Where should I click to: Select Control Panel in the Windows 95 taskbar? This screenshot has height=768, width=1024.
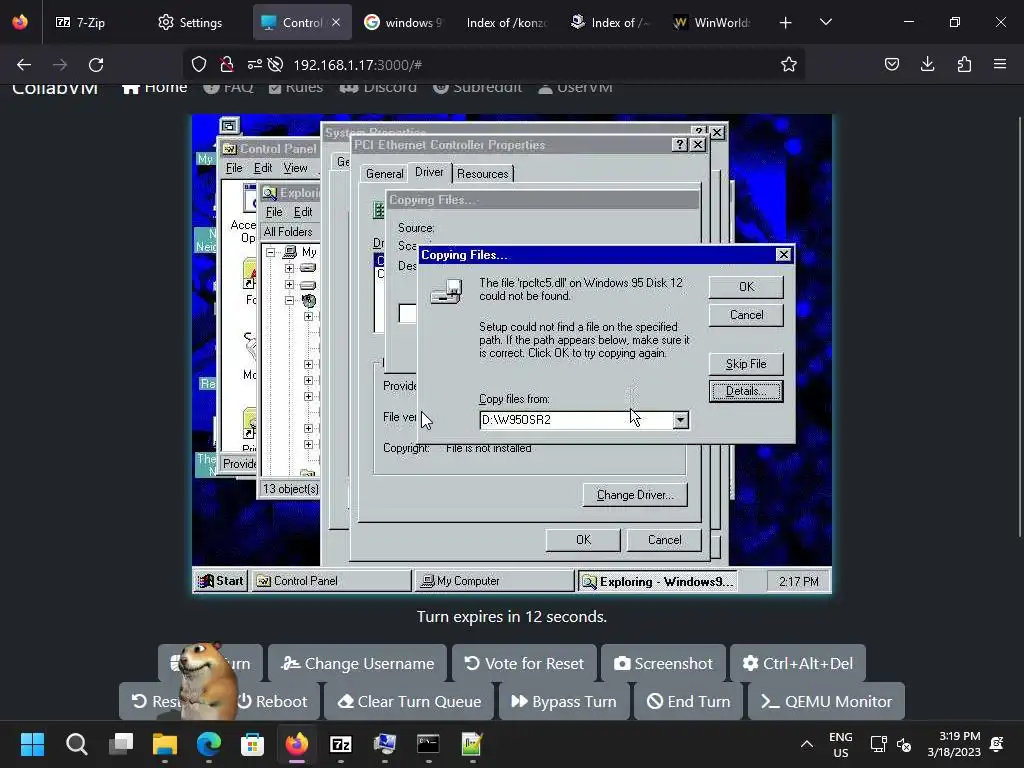tap(331, 581)
